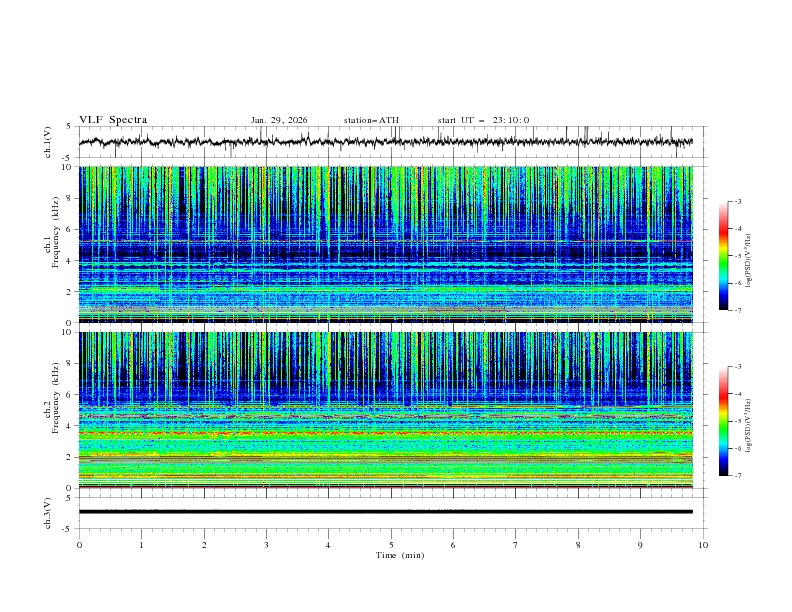Click inside the ch.1 spectrogram plot
The height and width of the screenshot is (612, 792).
[390, 245]
